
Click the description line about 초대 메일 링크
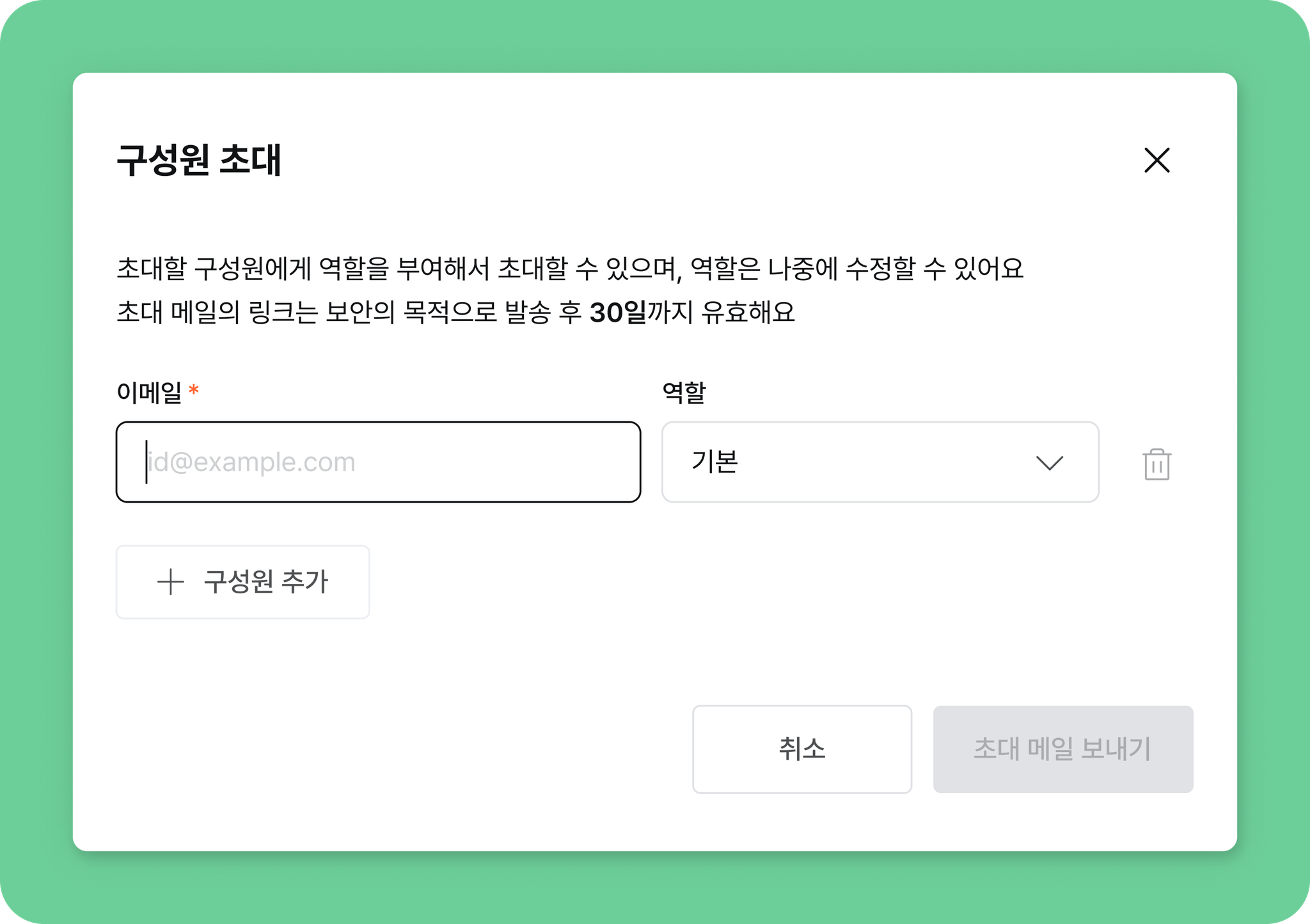point(455,313)
